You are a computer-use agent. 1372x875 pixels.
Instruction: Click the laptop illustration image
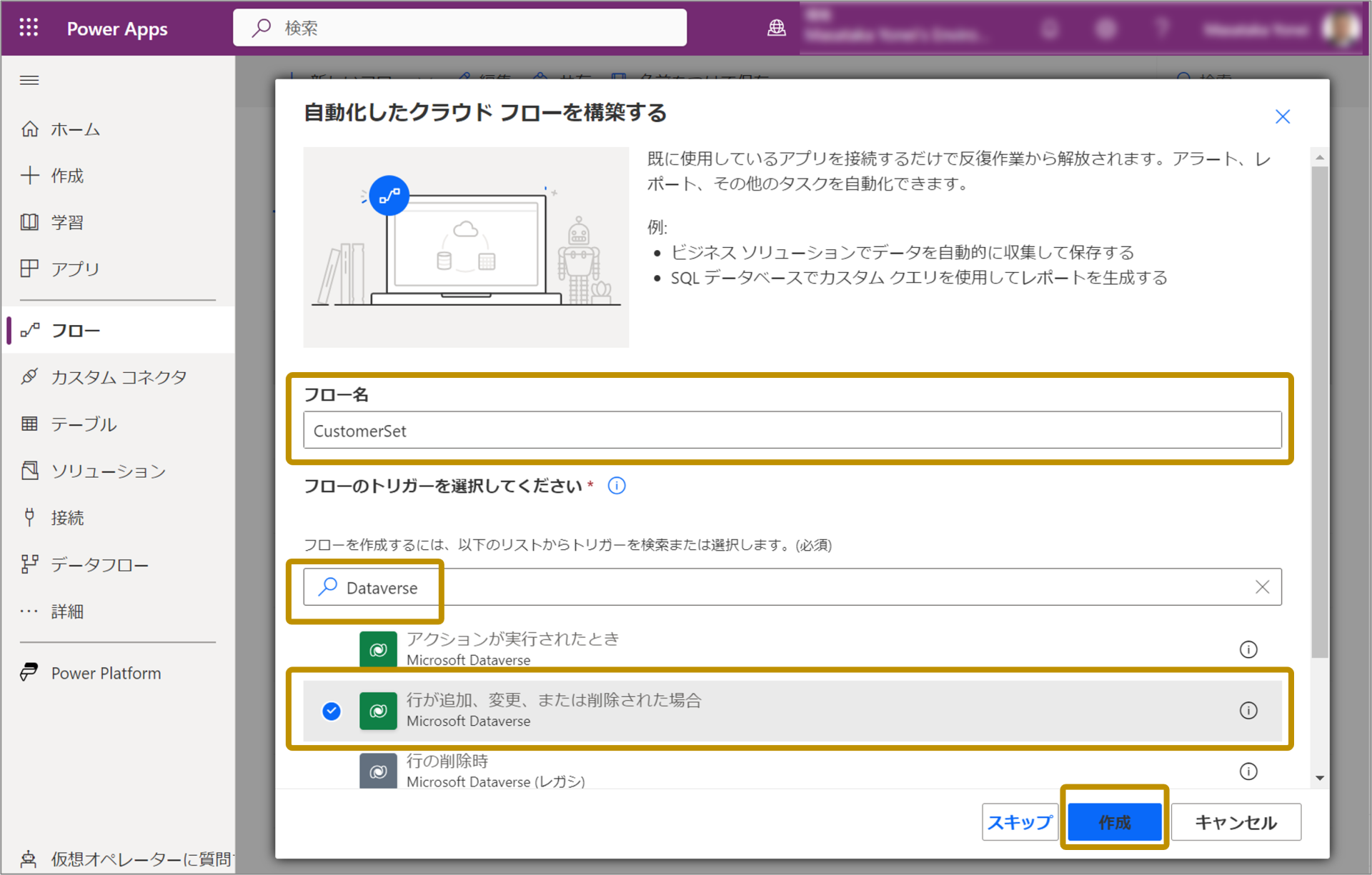click(466, 247)
